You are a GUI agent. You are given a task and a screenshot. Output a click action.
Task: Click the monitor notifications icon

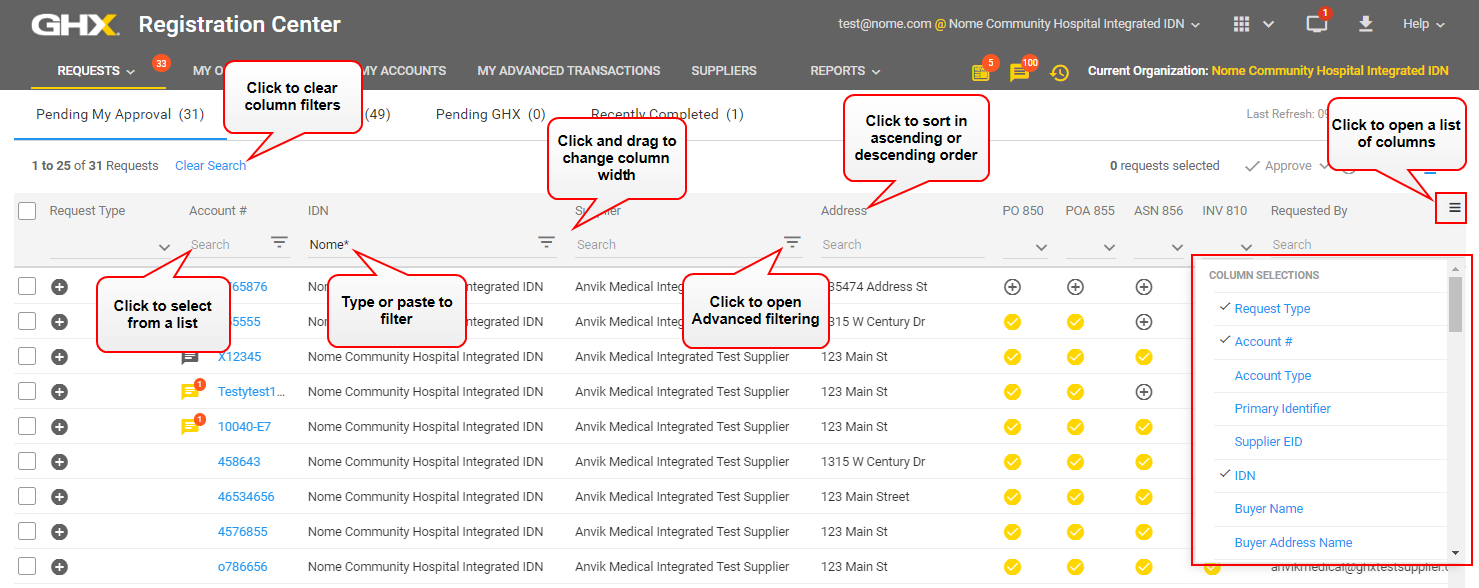[x=1317, y=24]
